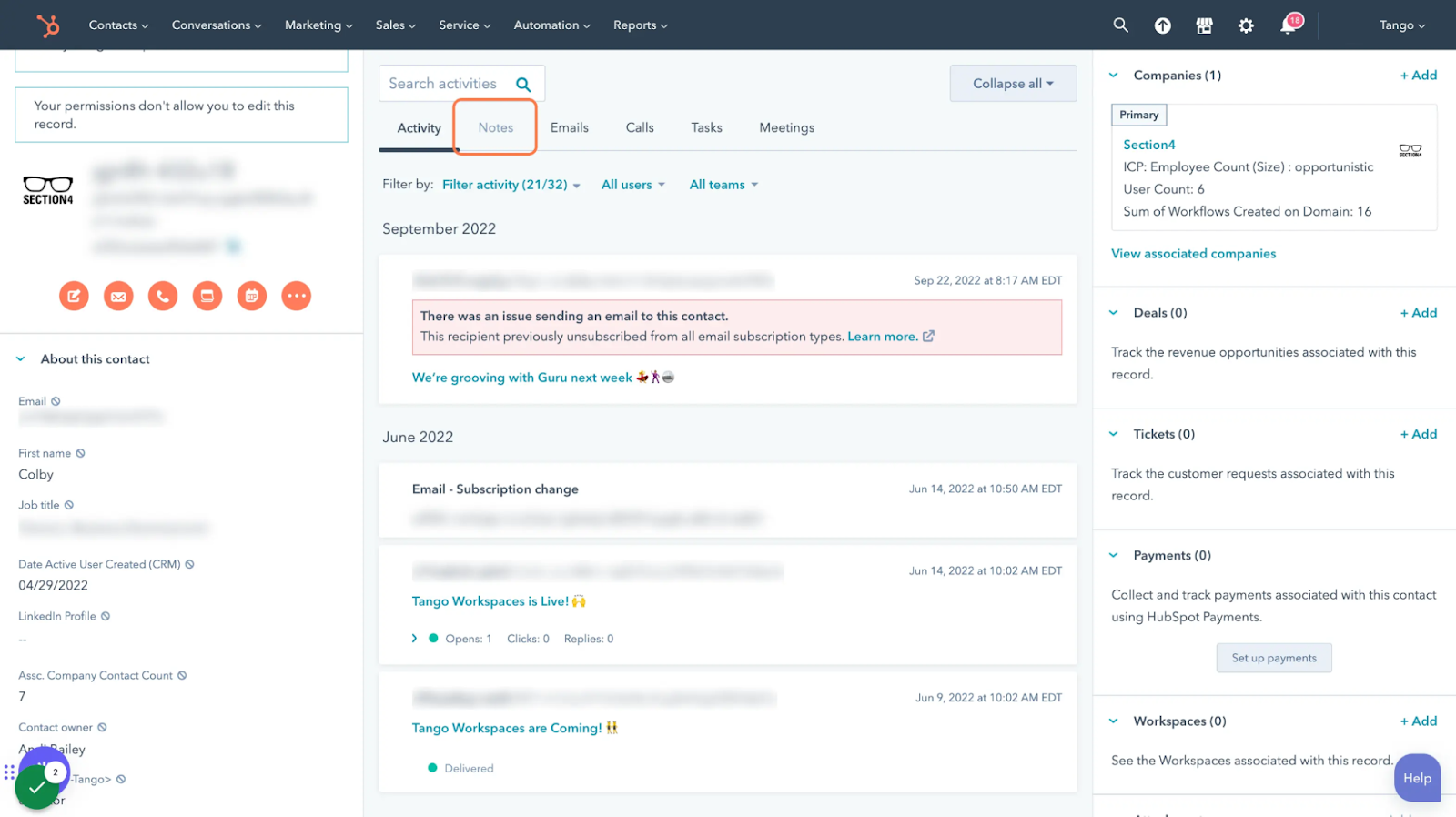This screenshot has height=817, width=1456.
Task: Open the Collapse all dropdown
Action: pyautogui.click(x=1013, y=84)
